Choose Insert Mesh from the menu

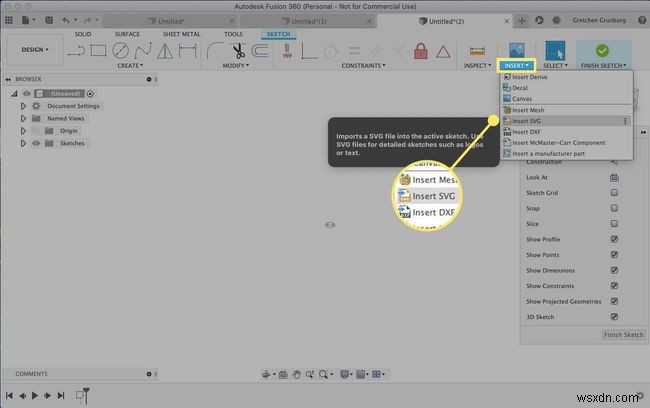(566, 110)
